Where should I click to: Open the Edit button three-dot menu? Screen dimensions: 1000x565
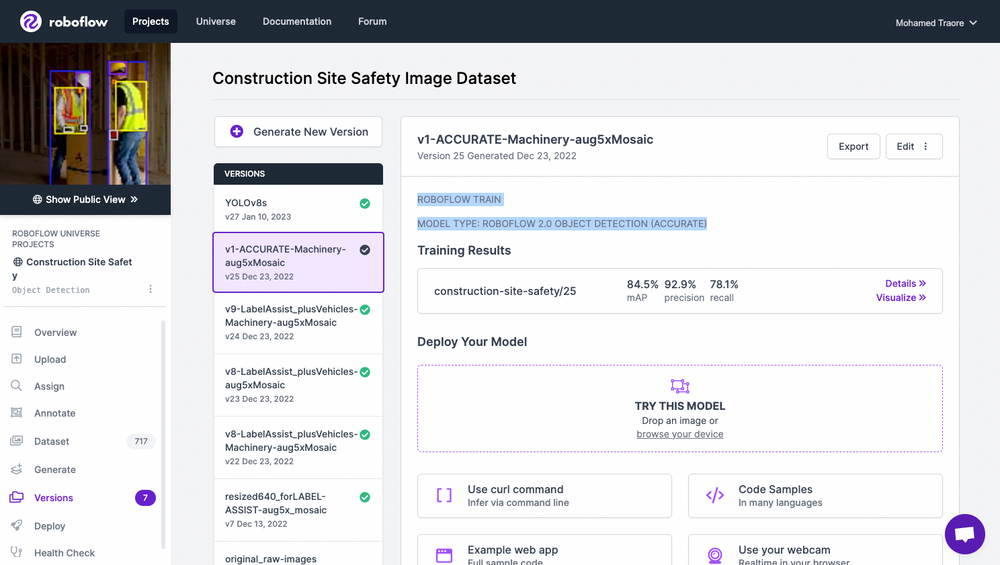coord(925,146)
